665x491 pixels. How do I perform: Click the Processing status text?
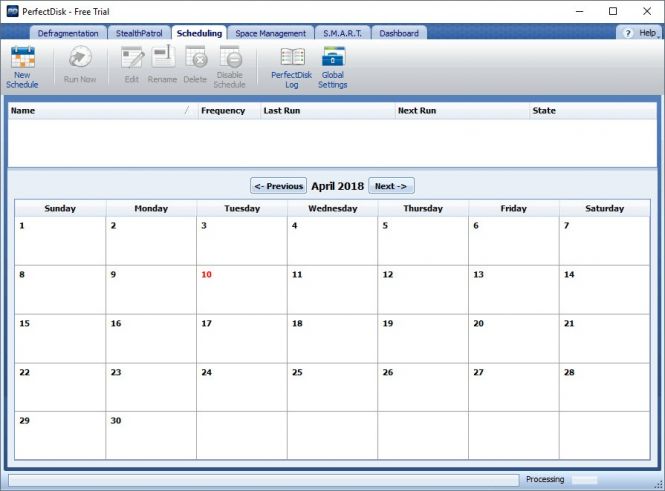[x=545, y=479]
